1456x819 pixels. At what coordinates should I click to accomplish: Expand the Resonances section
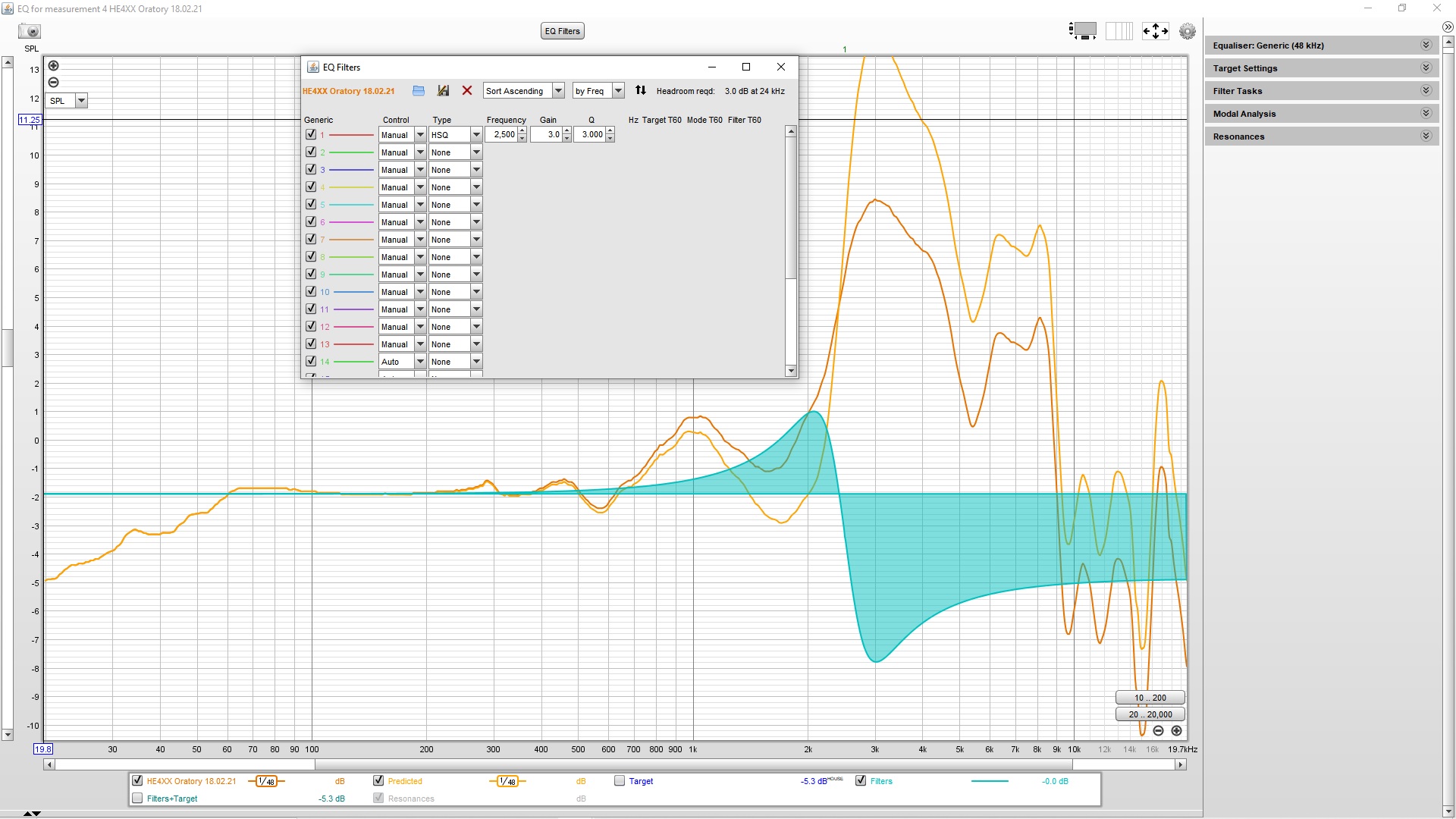click(x=1321, y=136)
